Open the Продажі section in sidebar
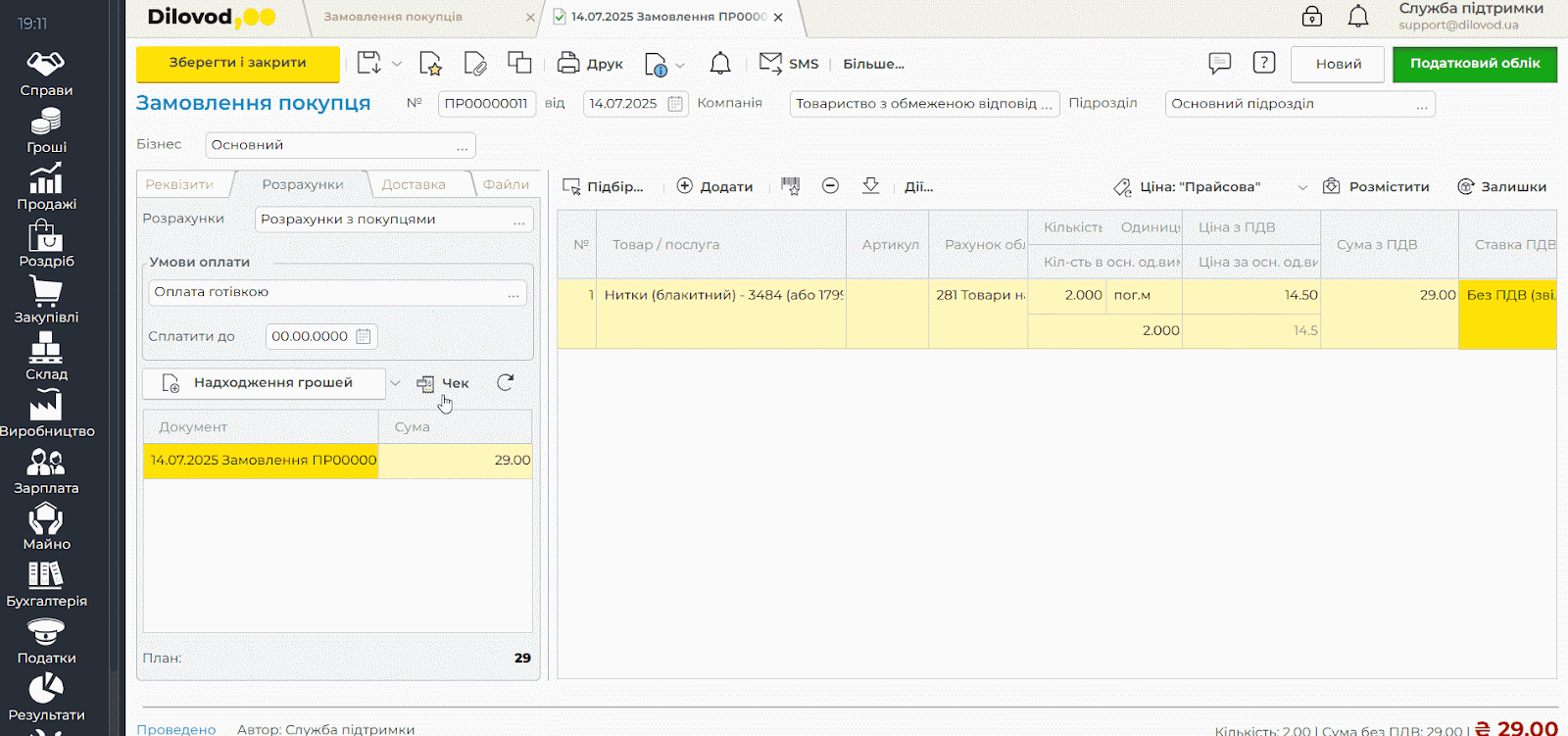Image resolution: width=1568 pixels, height=736 pixels. click(x=46, y=187)
